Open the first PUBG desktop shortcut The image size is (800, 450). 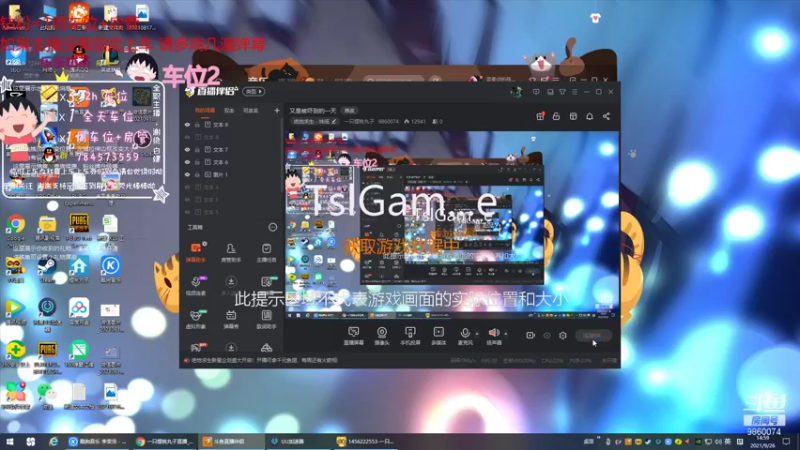pyautogui.click(x=79, y=228)
